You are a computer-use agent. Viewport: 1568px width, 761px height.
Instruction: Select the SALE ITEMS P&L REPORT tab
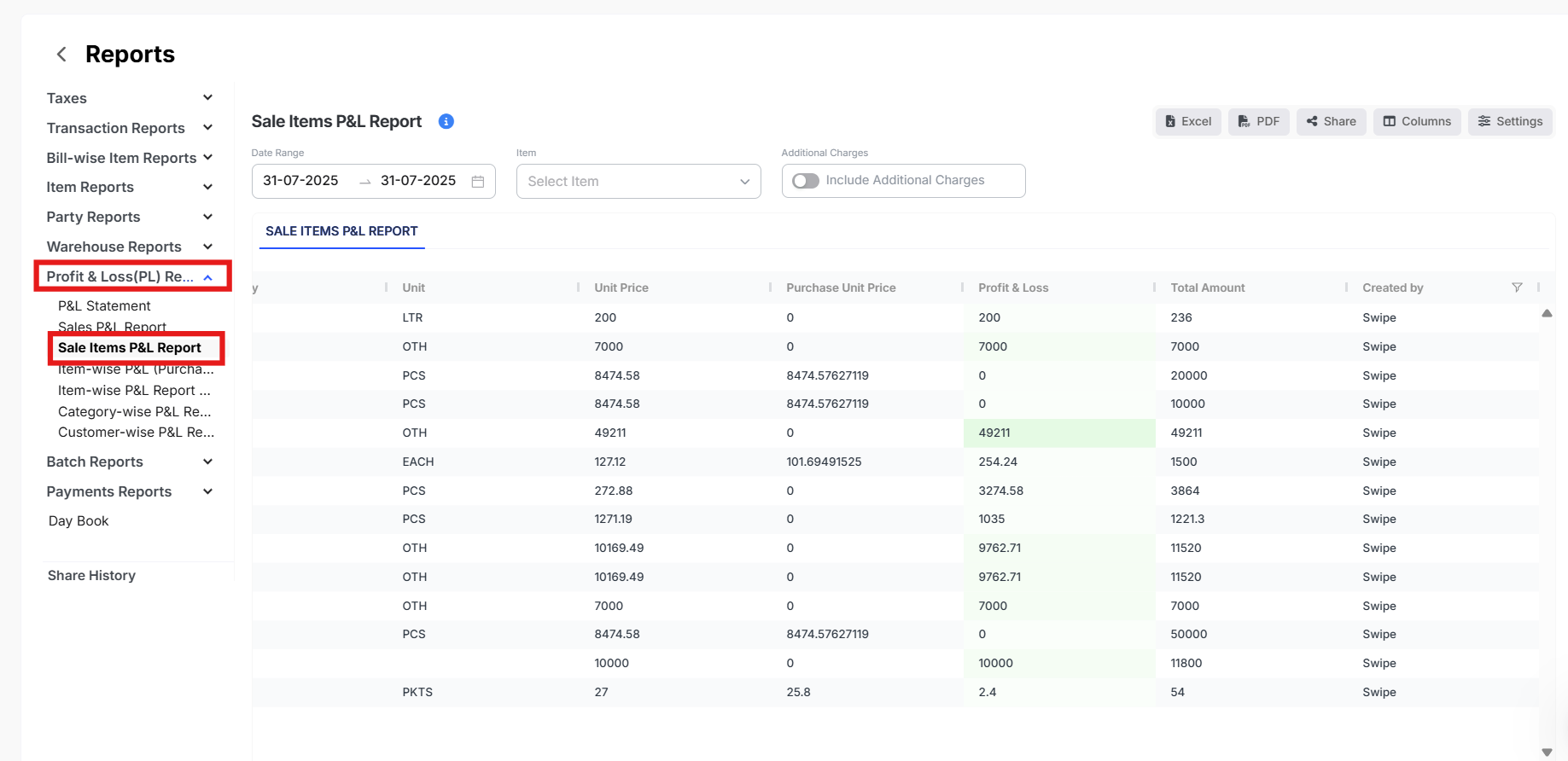pyautogui.click(x=341, y=231)
